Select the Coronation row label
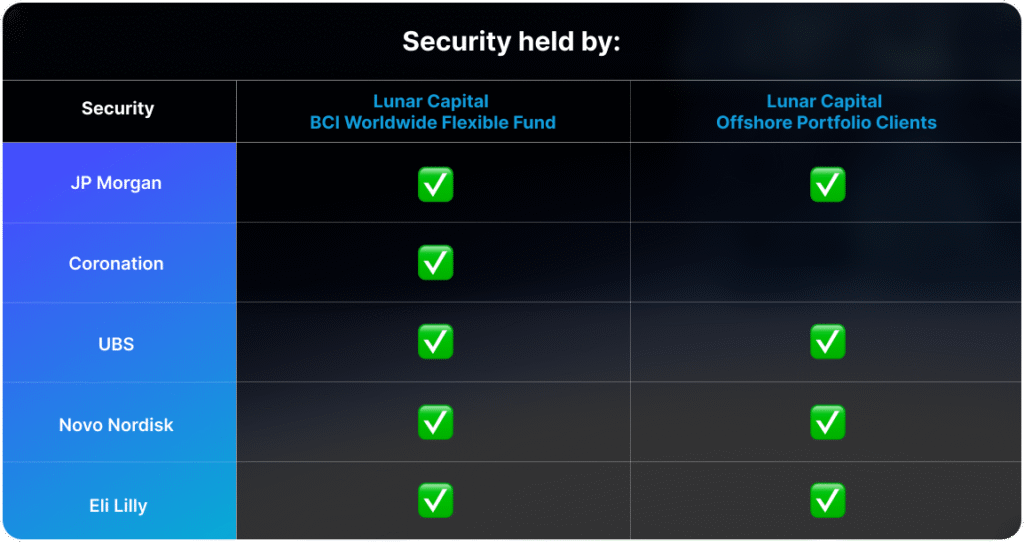The image size is (1024, 542). 116,264
